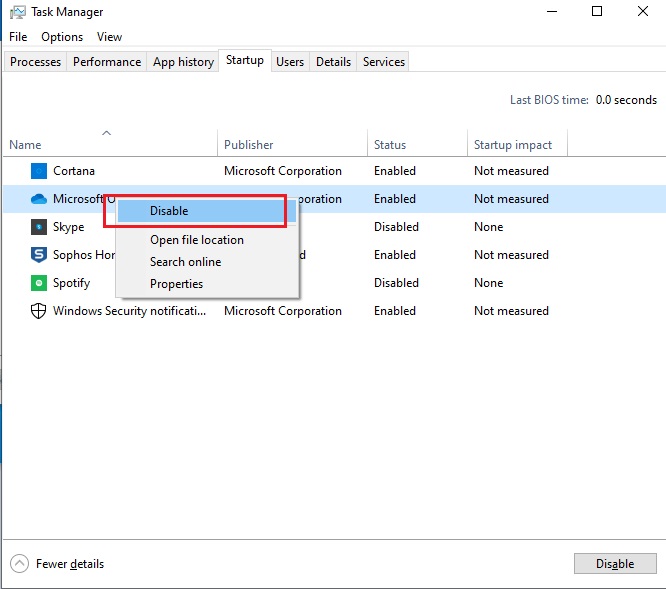Sort by the Status column header
The width and height of the screenshot is (666, 589).
tap(417, 145)
